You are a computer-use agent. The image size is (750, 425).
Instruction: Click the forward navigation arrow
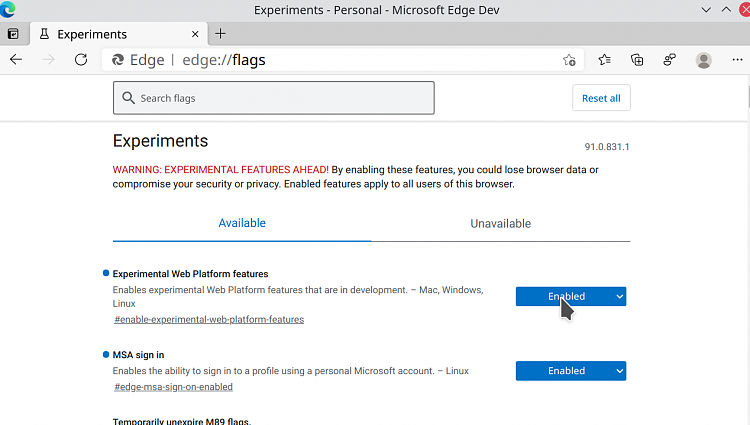48,59
